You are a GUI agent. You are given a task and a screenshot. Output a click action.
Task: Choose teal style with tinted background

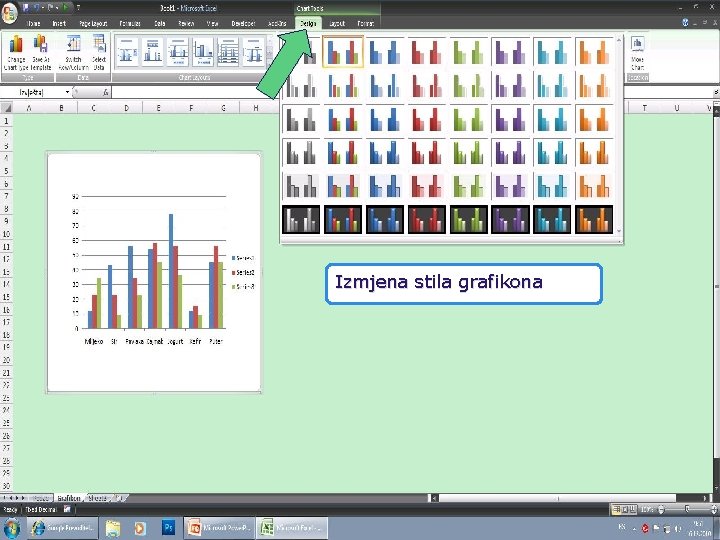(552, 186)
